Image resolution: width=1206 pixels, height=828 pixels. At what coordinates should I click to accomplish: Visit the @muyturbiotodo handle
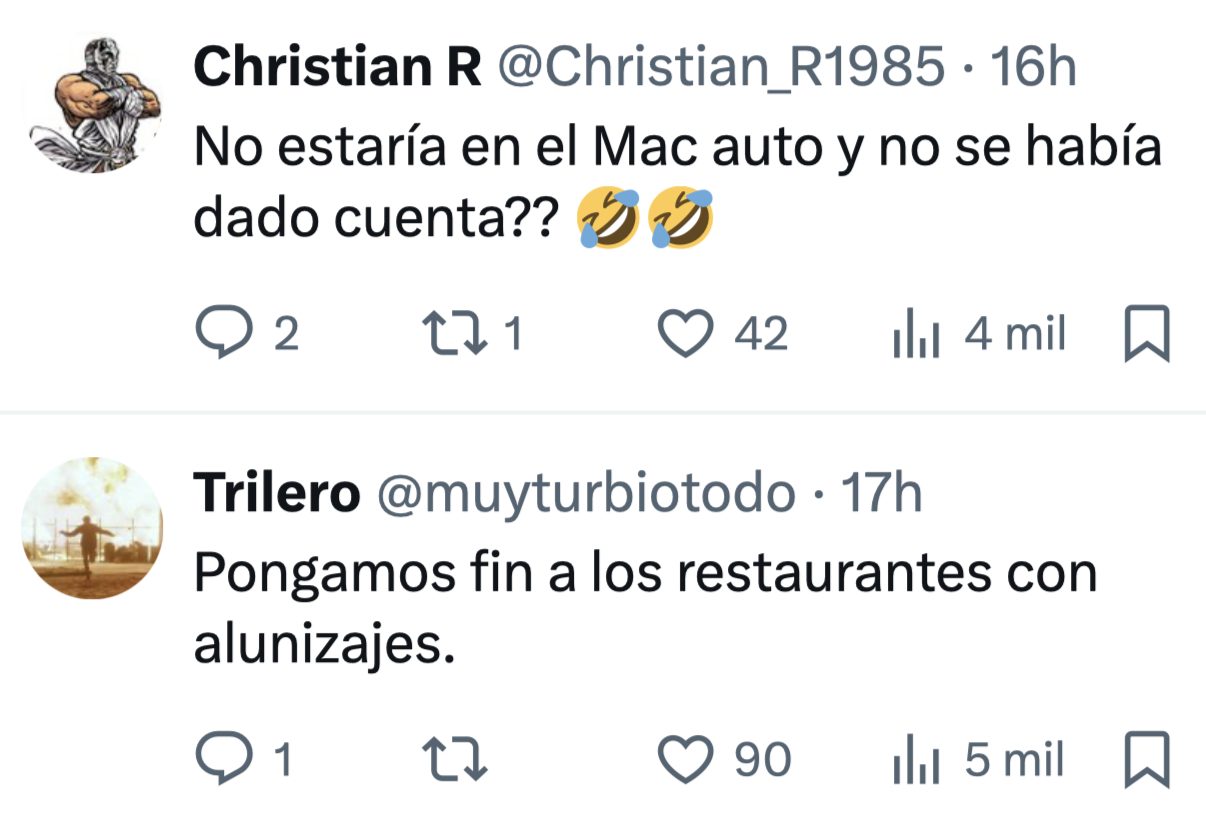(584, 493)
